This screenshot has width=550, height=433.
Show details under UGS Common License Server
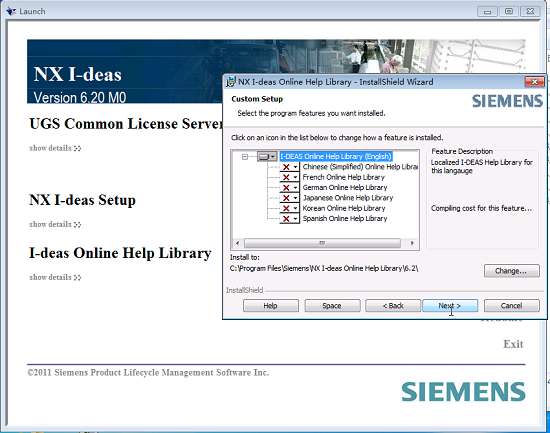(55, 148)
